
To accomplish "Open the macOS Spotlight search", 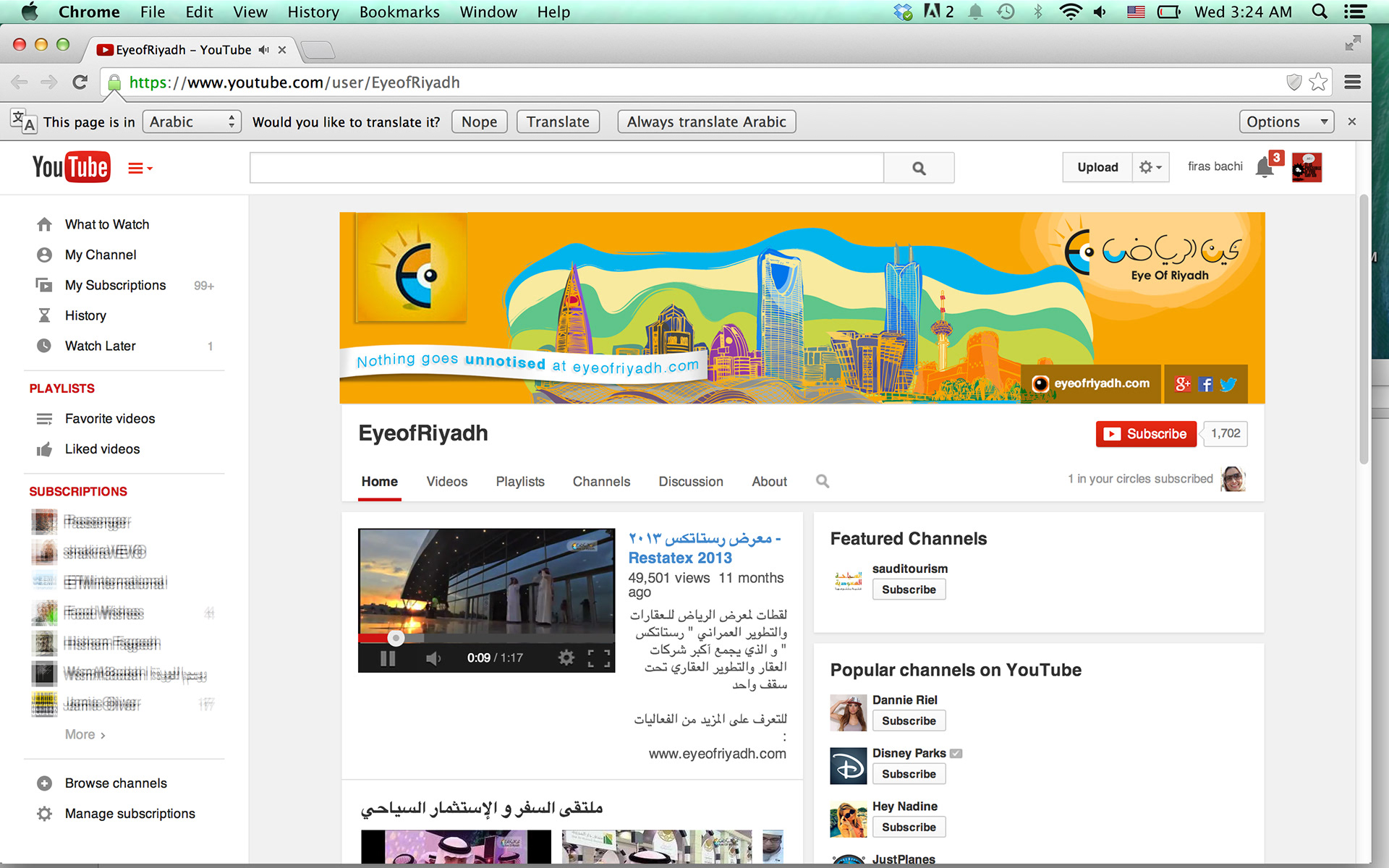I will point(1320,12).
